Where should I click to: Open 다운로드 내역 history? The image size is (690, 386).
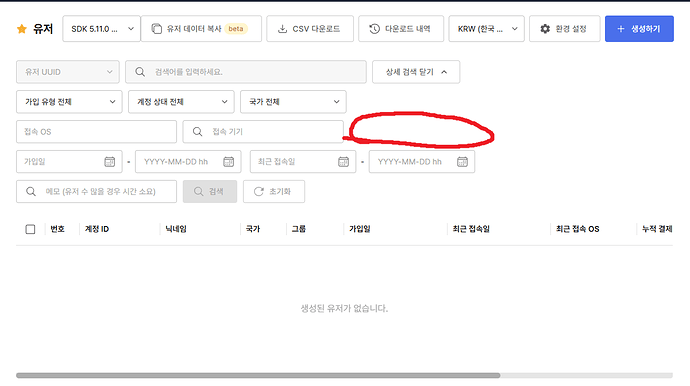[401, 29]
